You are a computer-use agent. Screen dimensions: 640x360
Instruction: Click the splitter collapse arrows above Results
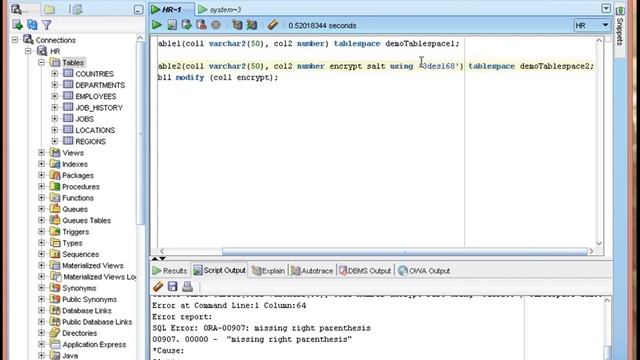coord(158,259)
